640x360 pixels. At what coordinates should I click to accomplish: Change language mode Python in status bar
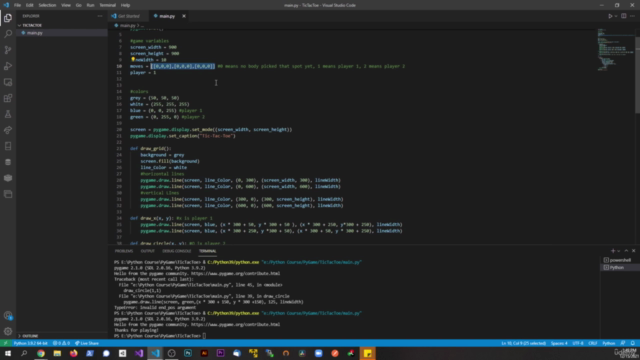coord(609,343)
